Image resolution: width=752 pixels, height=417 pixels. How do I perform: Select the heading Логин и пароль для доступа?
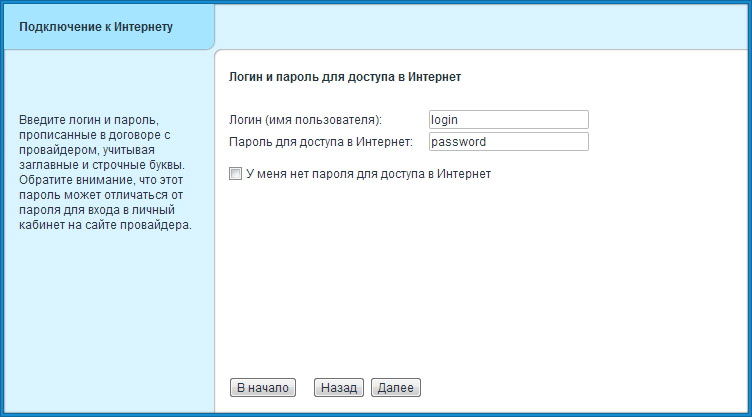click(345, 76)
